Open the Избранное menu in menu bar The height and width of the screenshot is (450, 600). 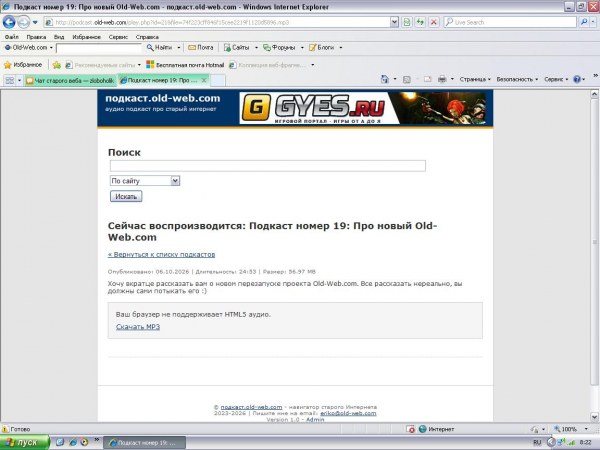(x=86, y=37)
